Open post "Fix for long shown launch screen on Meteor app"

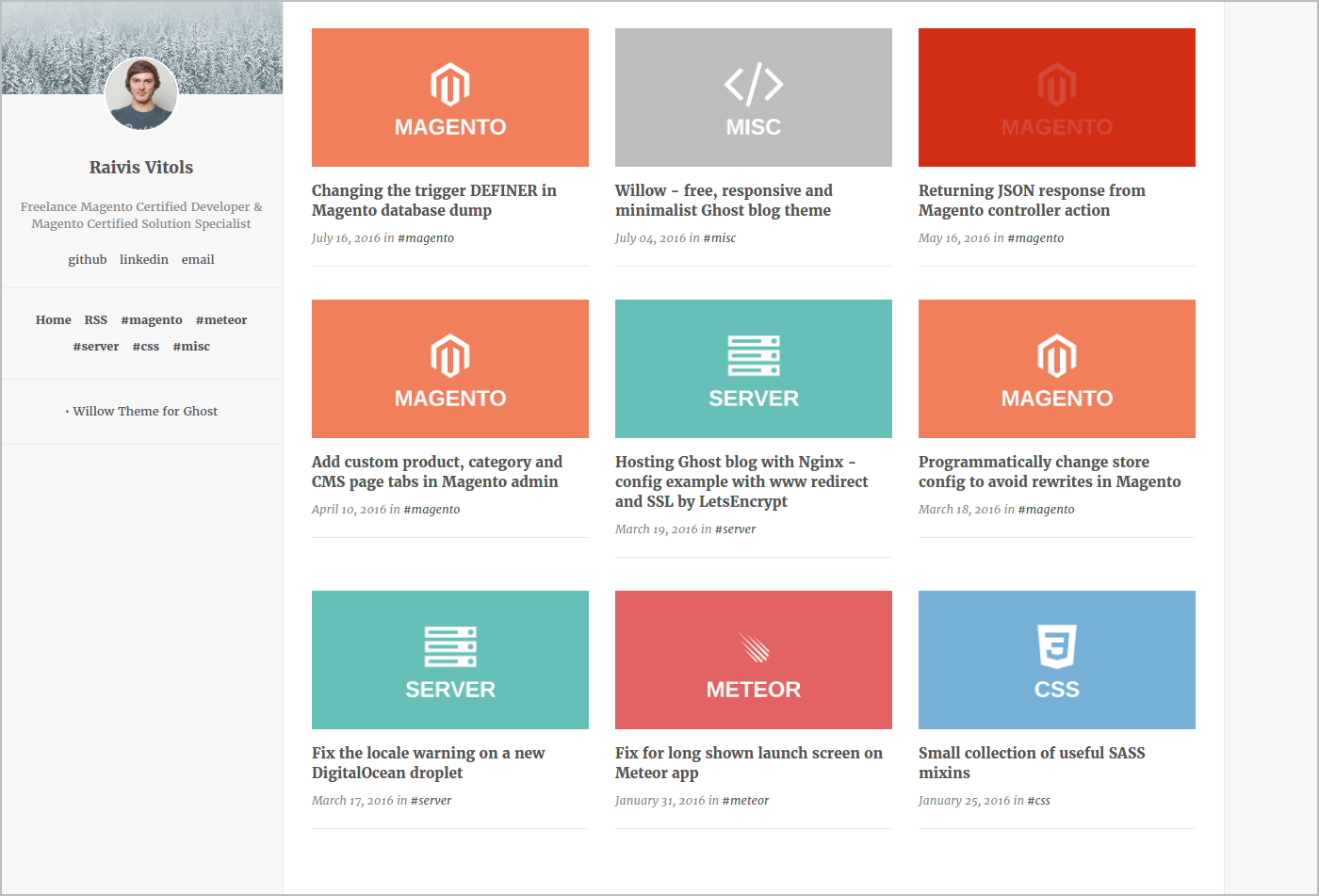[749, 763]
